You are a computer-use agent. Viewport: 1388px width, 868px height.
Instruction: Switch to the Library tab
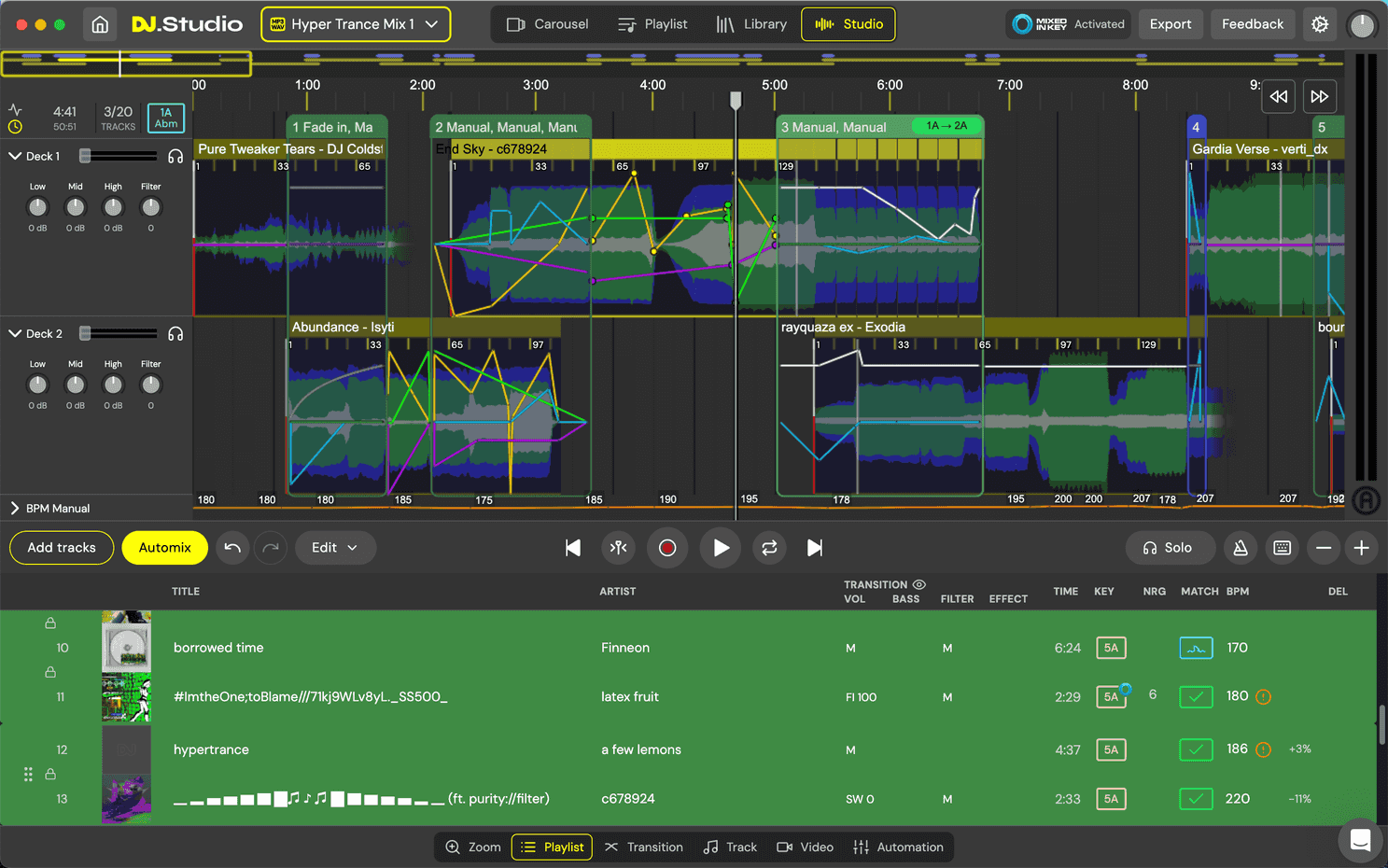pos(752,24)
